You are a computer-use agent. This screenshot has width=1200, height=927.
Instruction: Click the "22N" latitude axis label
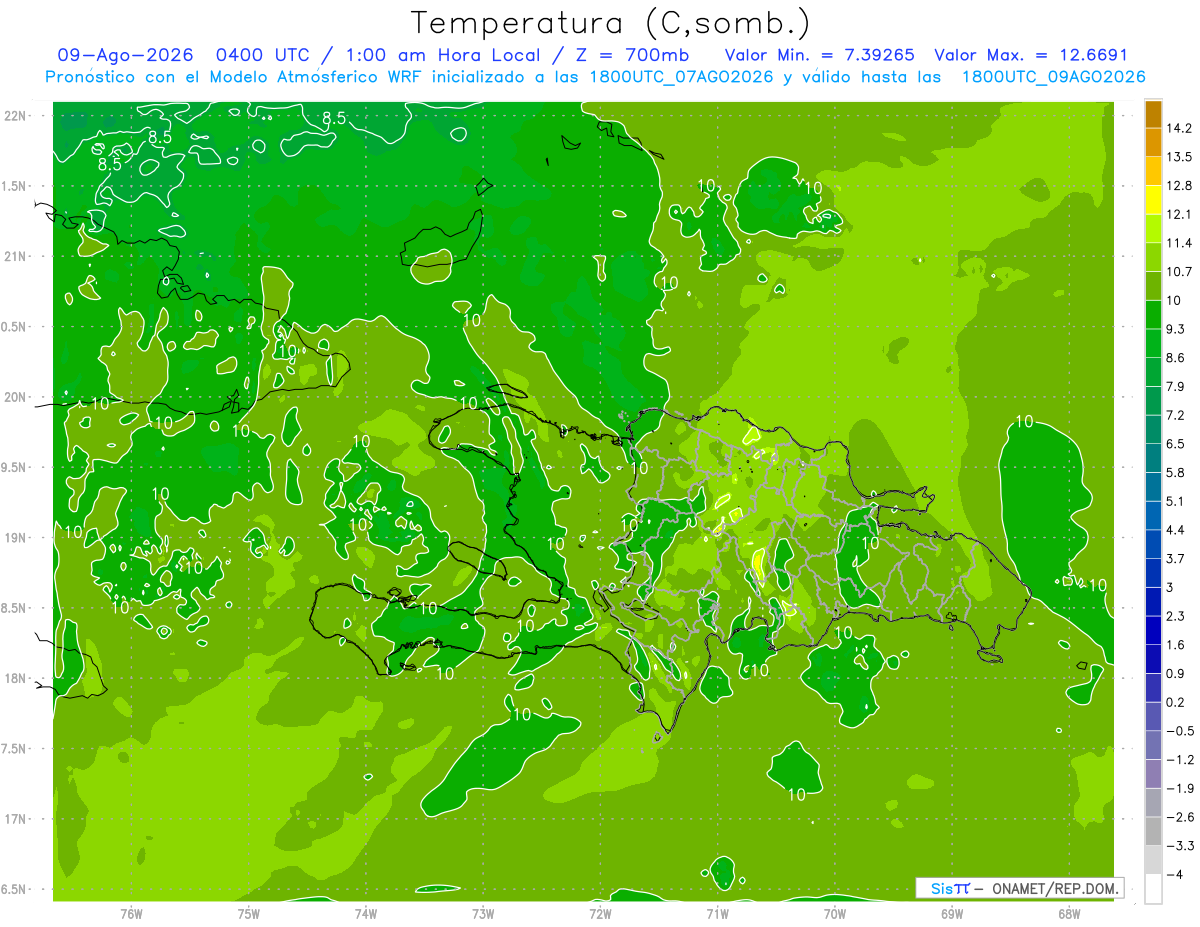tap(15, 116)
